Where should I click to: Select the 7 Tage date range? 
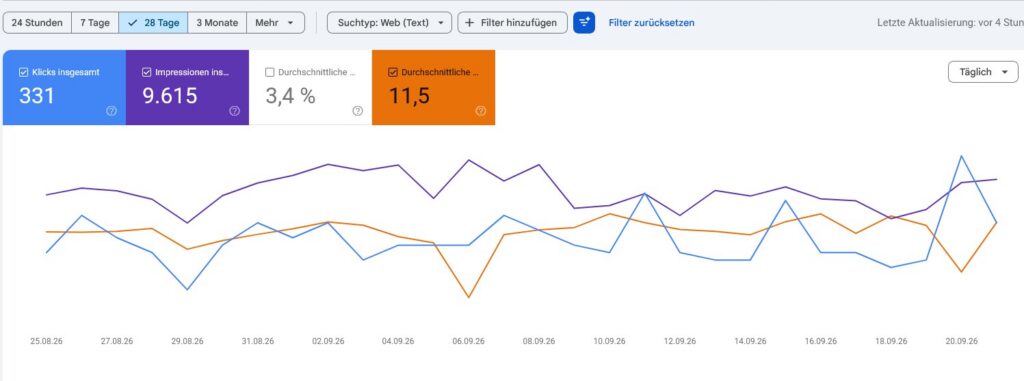point(95,22)
